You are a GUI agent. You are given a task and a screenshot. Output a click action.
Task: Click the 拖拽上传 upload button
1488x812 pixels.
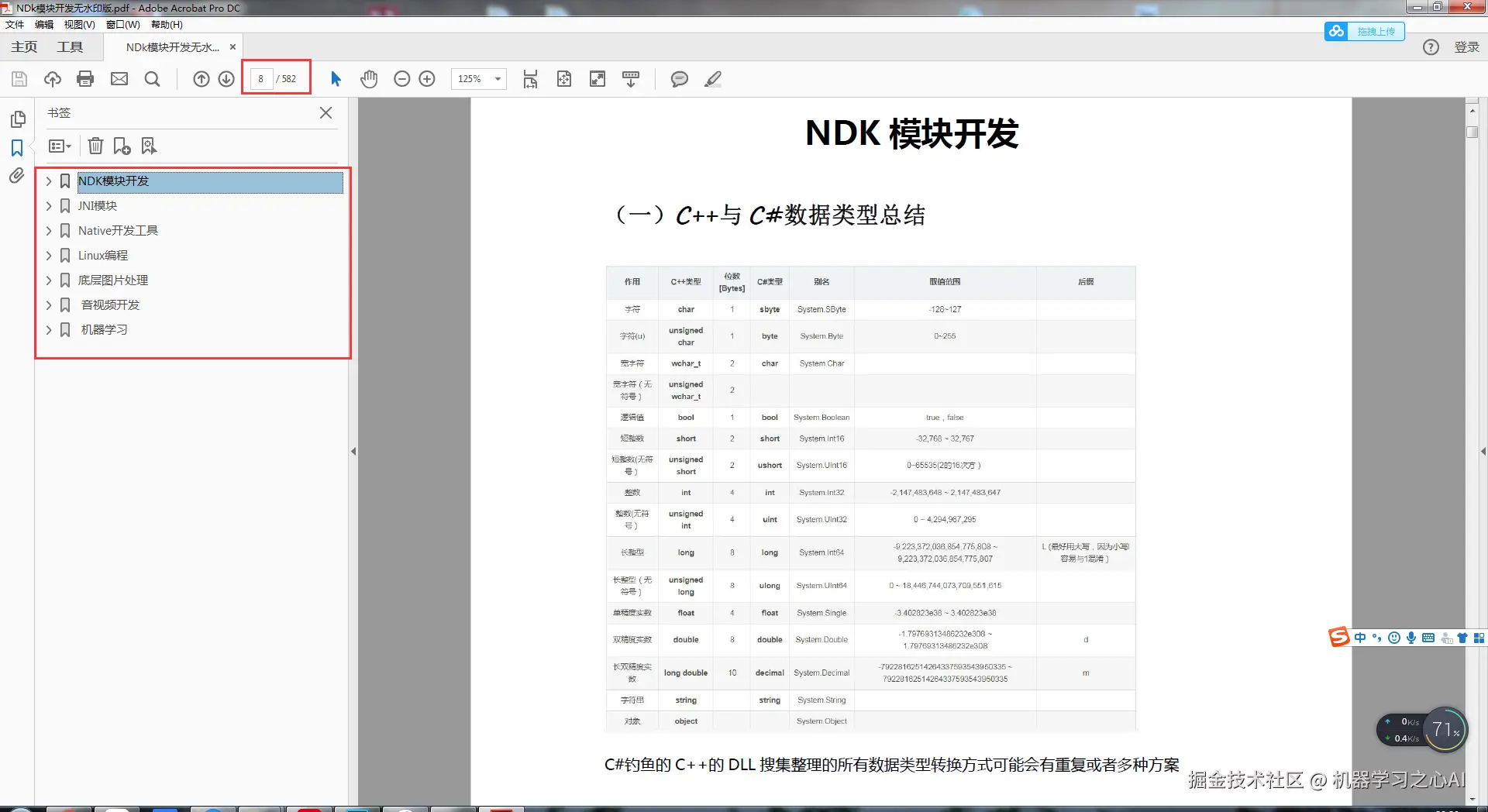(x=1365, y=32)
